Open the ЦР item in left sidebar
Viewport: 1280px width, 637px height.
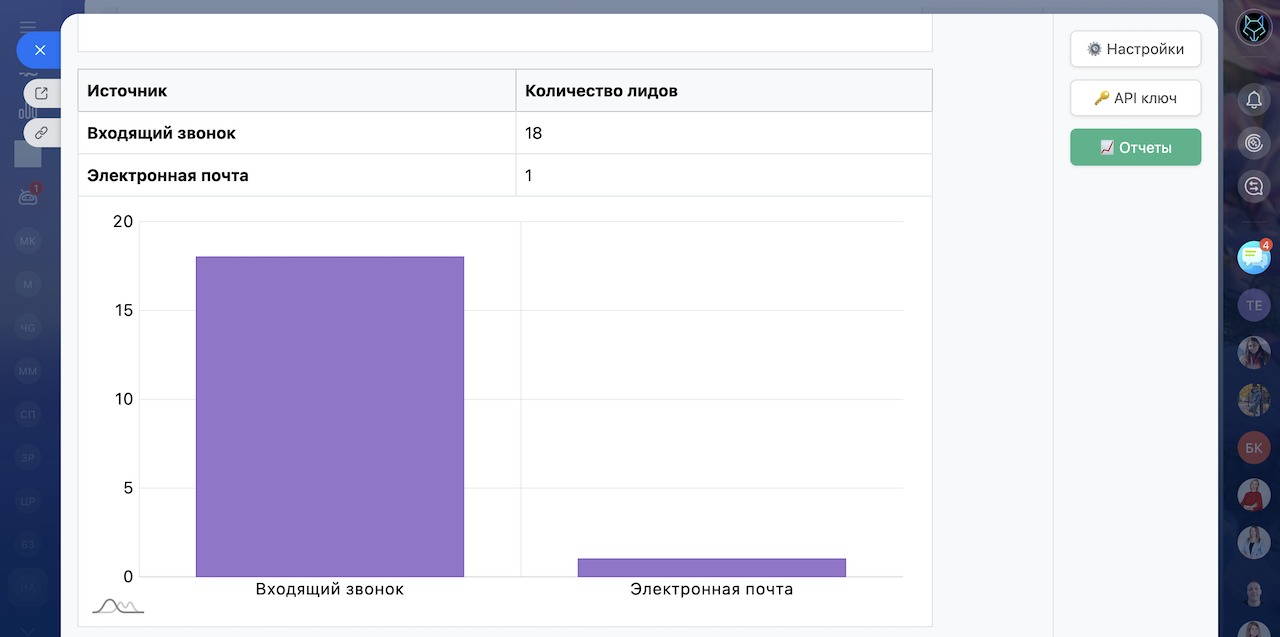coord(28,501)
